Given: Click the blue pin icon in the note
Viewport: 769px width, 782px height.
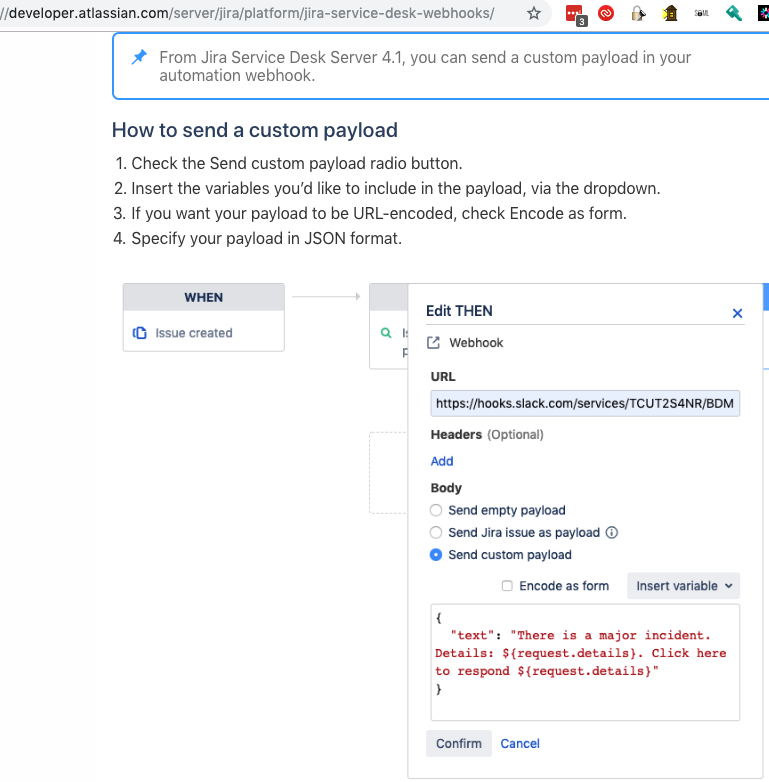Looking at the screenshot, I should (x=139, y=57).
